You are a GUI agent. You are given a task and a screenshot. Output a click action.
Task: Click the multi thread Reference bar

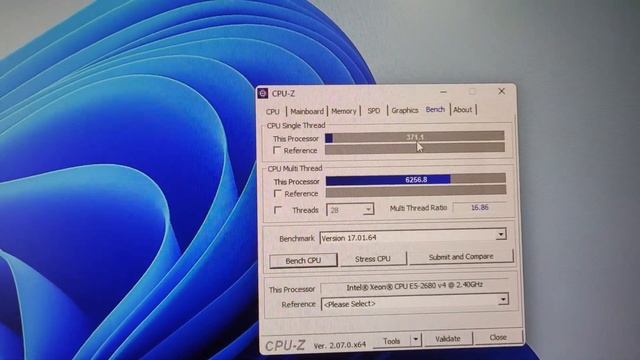pyautogui.click(x=416, y=191)
